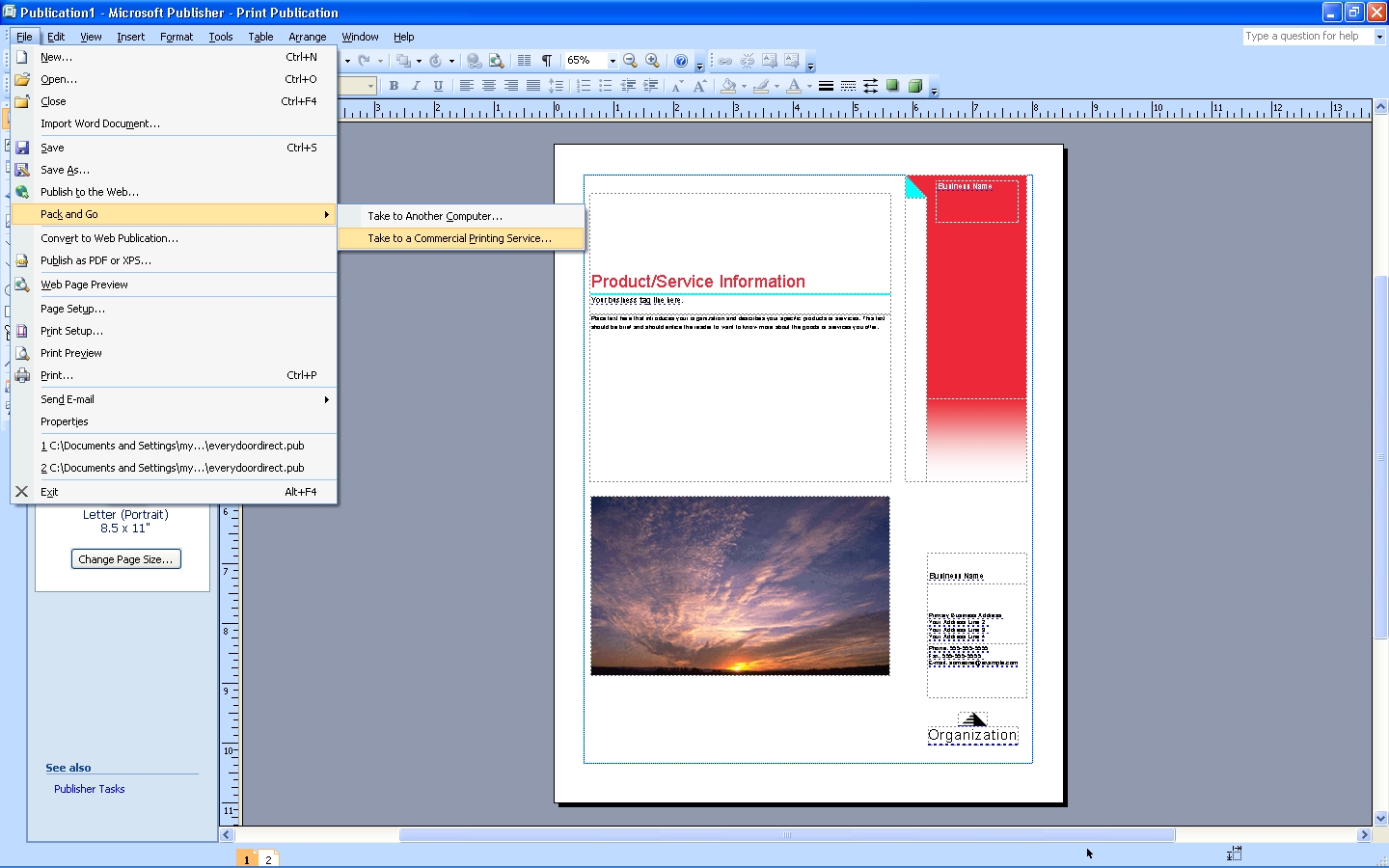Click the Line/Border Style icon

(x=826, y=86)
